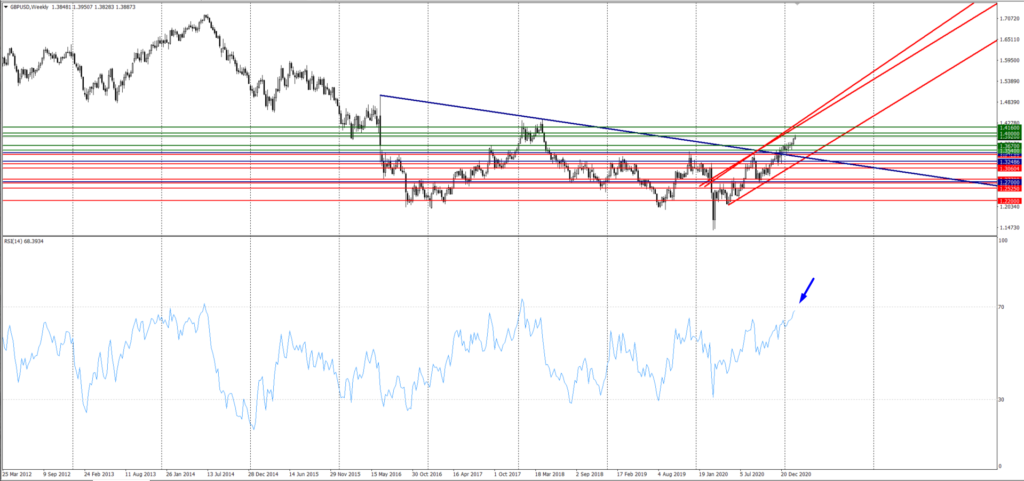Click the 1.14730 price axis value

(1009, 229)
